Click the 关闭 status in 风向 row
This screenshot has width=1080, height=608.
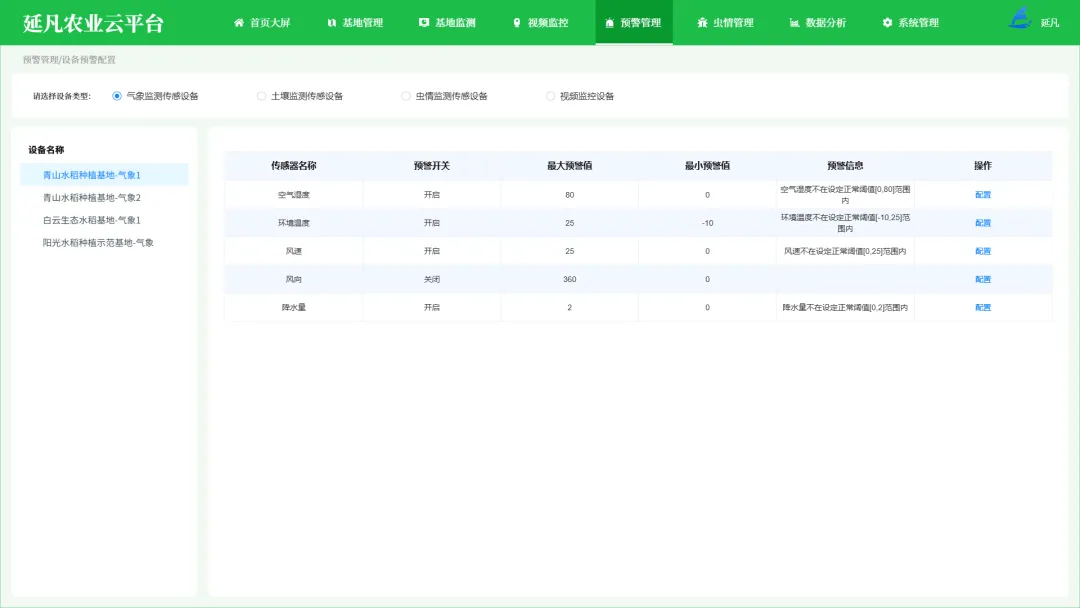[x=432, y=280]
